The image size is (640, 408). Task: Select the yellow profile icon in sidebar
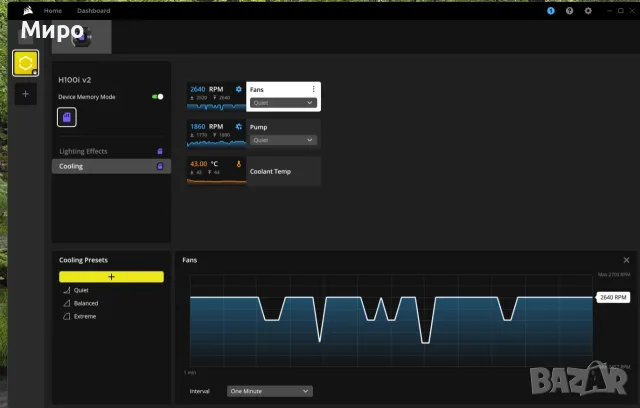tap(26, 63)
